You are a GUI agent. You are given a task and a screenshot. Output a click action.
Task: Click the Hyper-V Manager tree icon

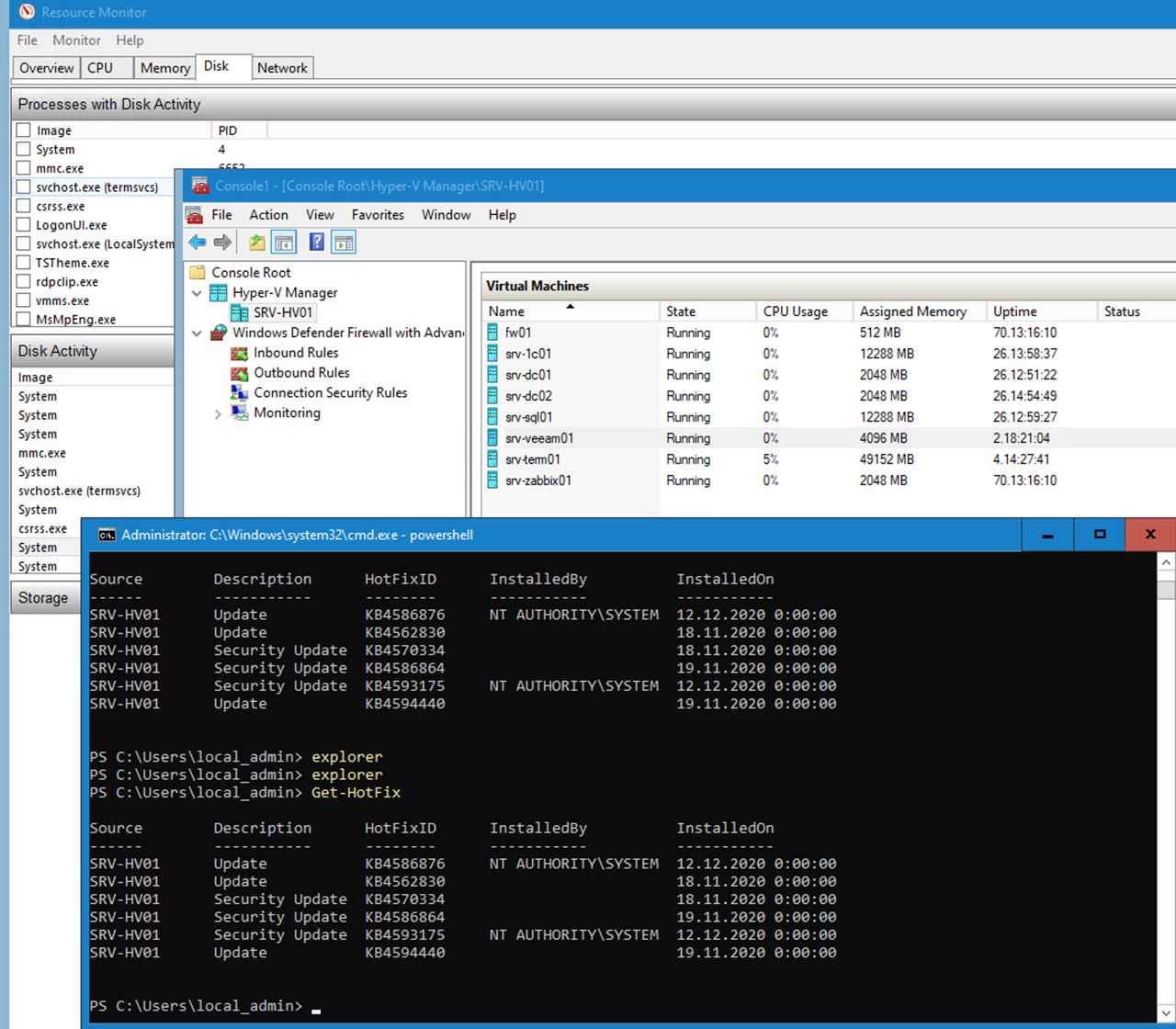click(219, 292)
